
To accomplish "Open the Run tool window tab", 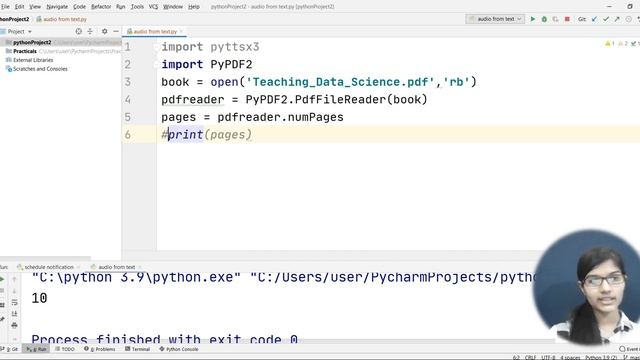I will pos(36,349).
